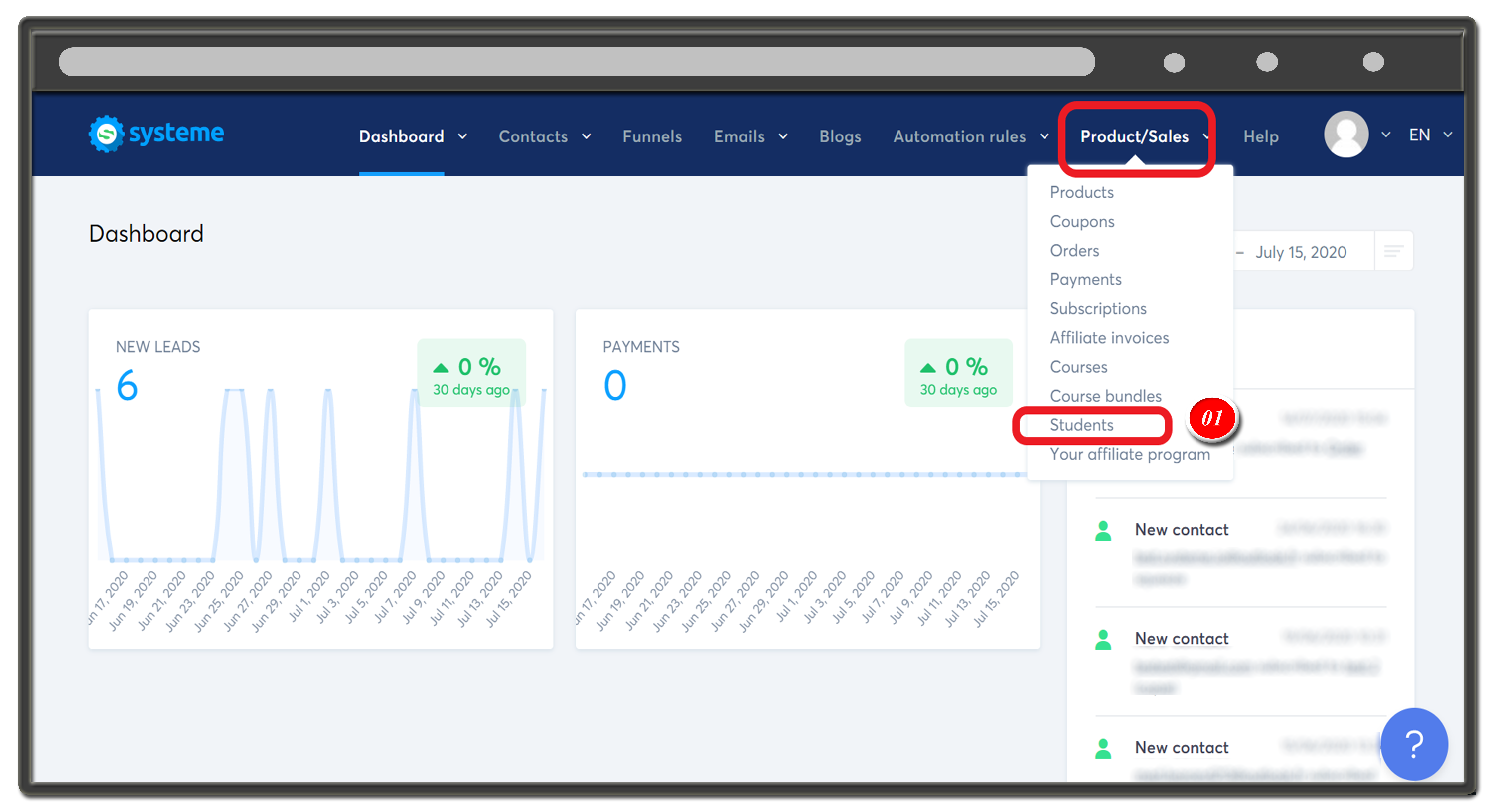Open the EN language dropdown
Image resolution: width=1495 pixels, height=812 pixels.
(1429, 135)
